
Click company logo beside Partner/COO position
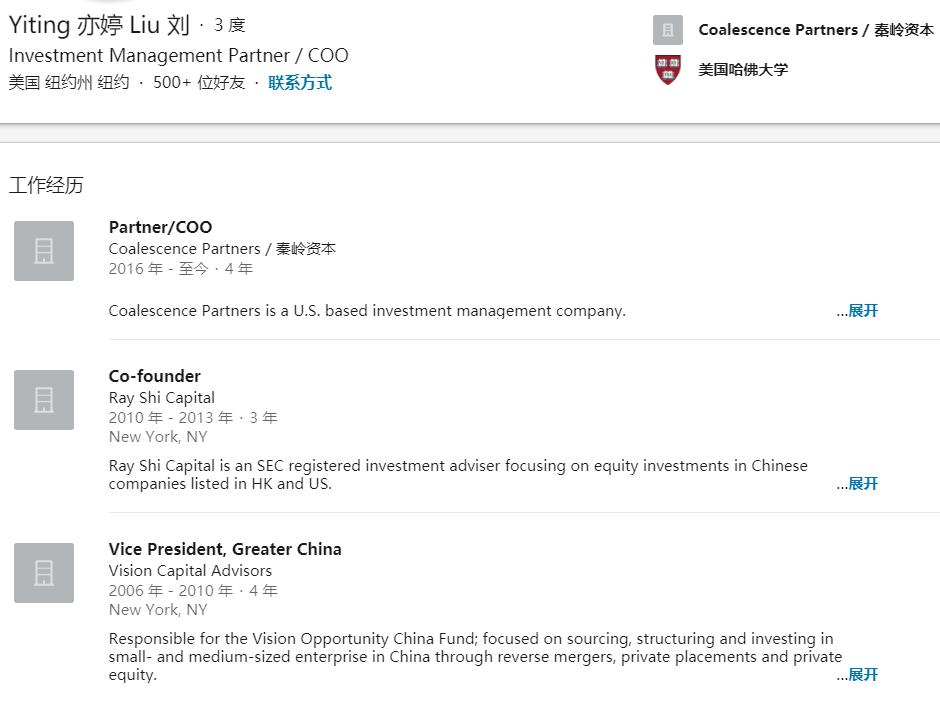(44, 251)
